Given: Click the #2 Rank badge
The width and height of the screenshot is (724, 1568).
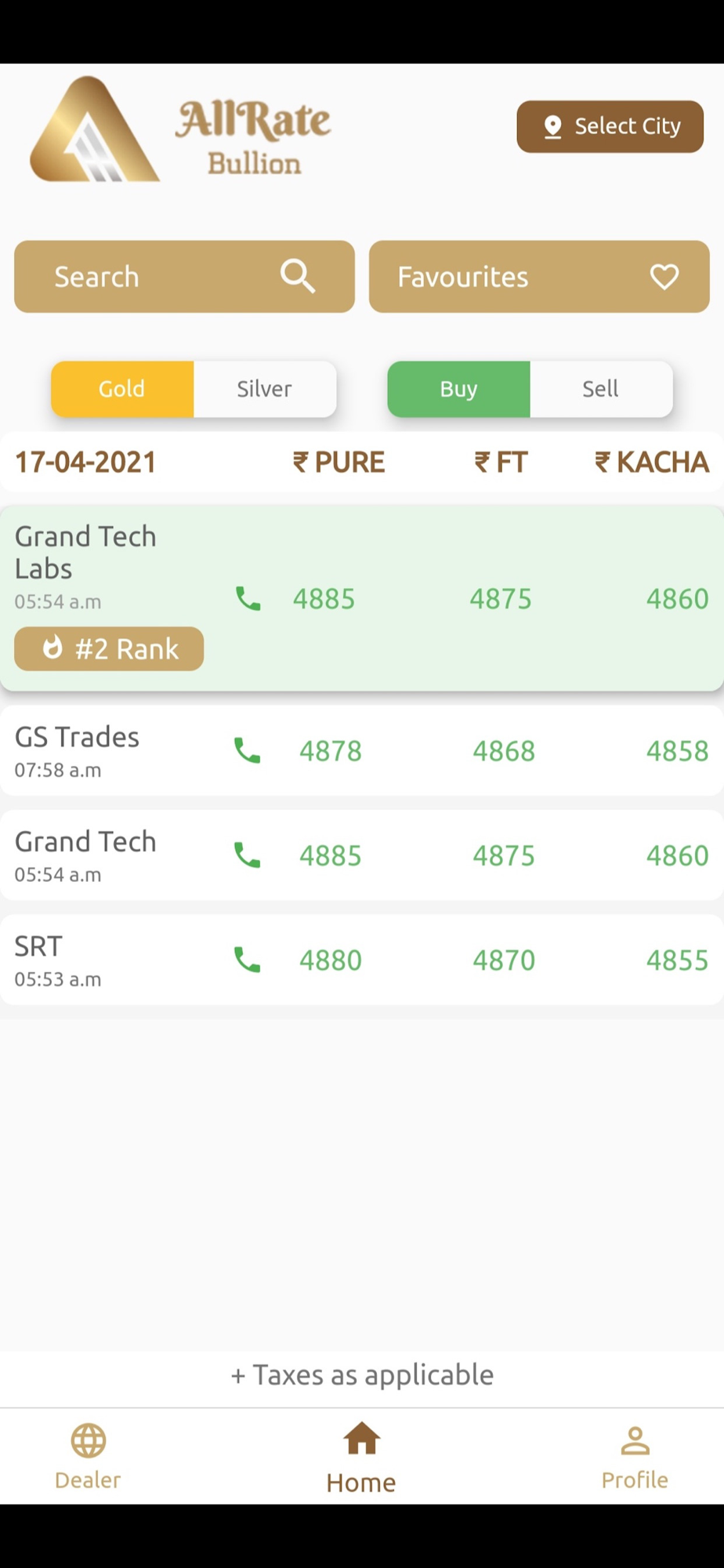Looking at the screenshot, I should 109,649.
